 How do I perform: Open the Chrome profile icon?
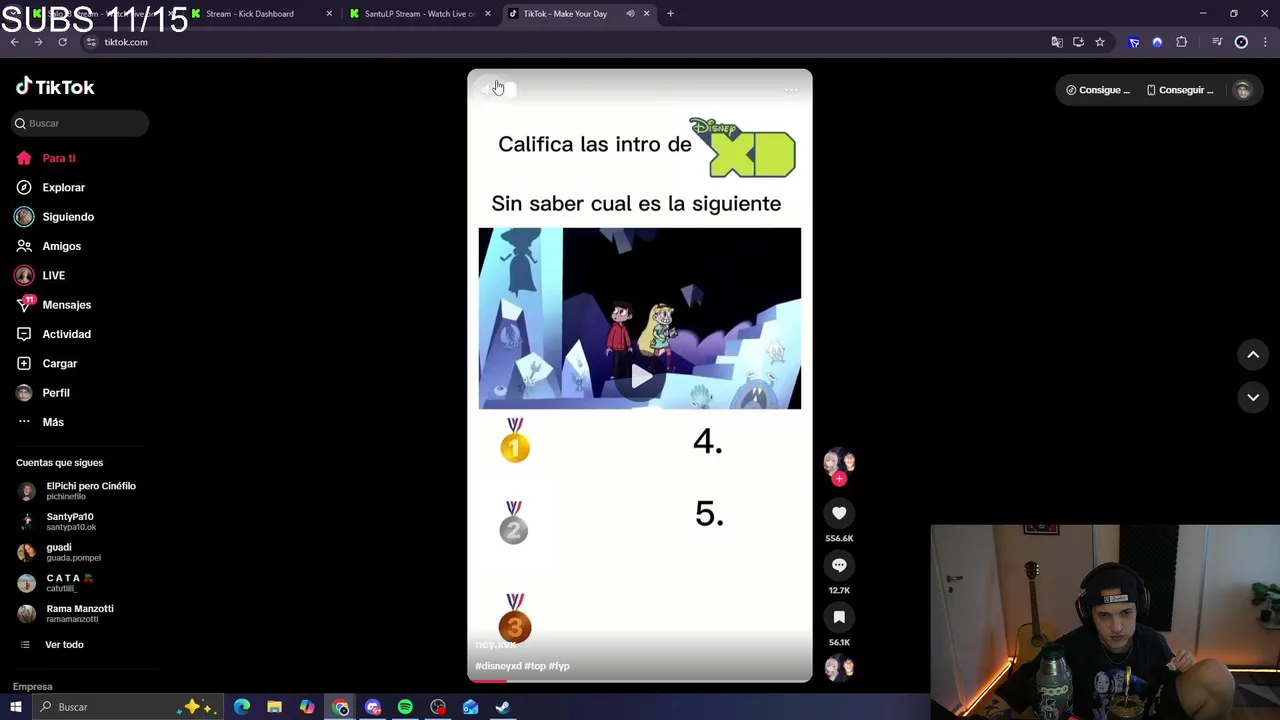tap(1241, 42)
